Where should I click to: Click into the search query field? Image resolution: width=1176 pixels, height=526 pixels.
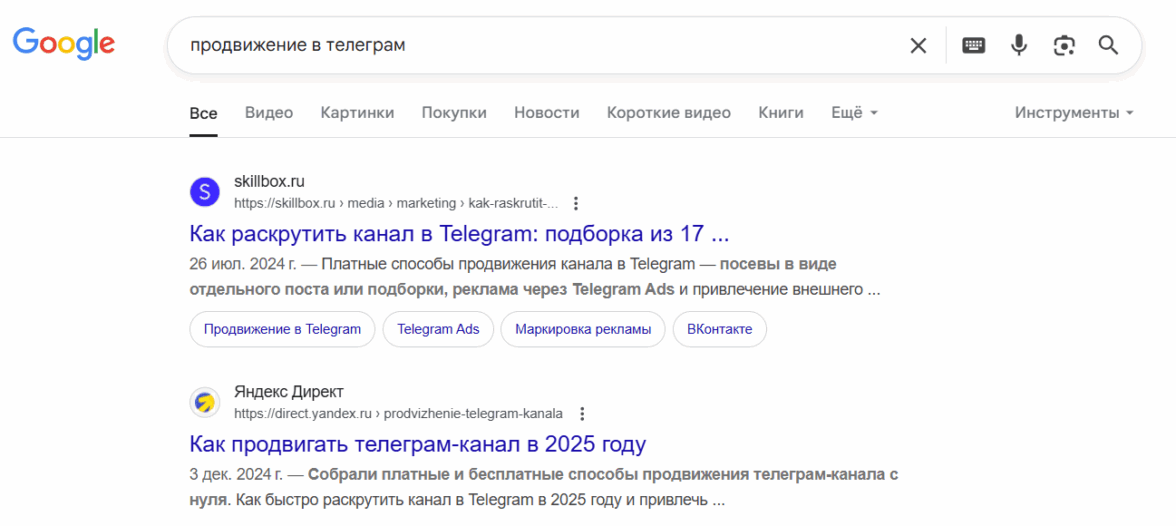point(540,45)
